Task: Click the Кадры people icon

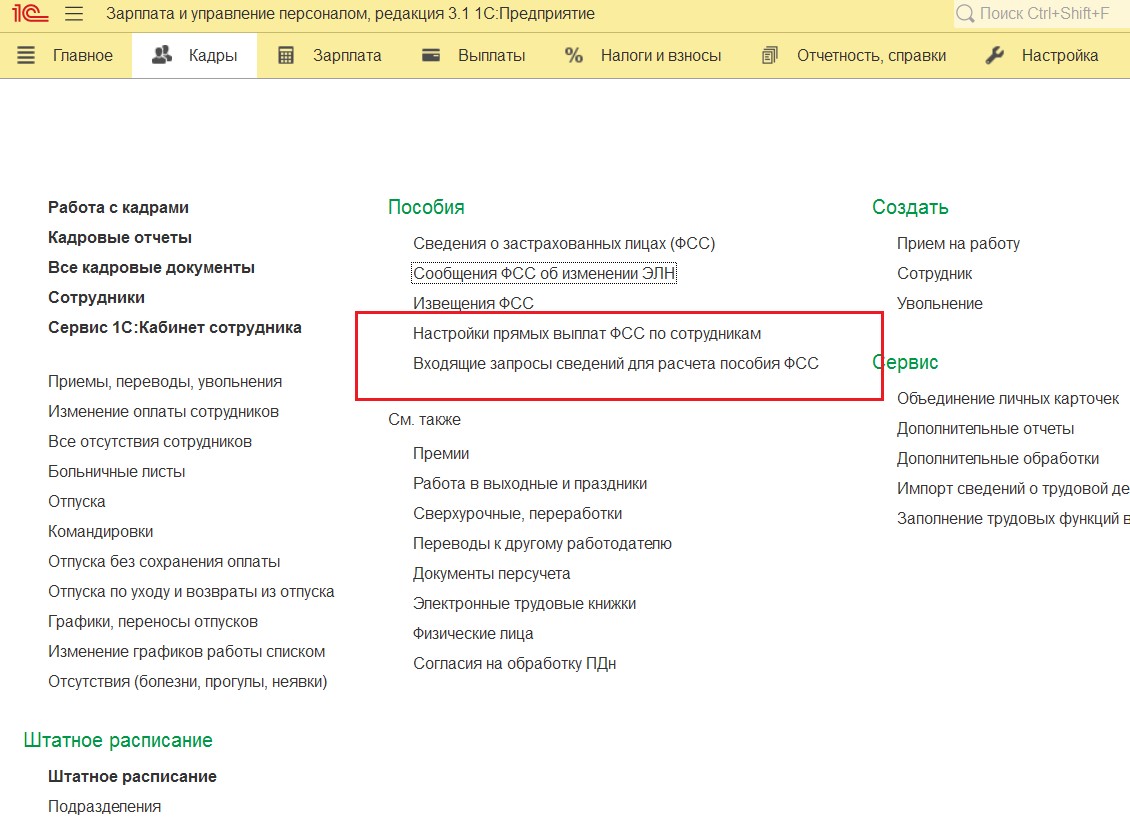Action: click(162, 55)
